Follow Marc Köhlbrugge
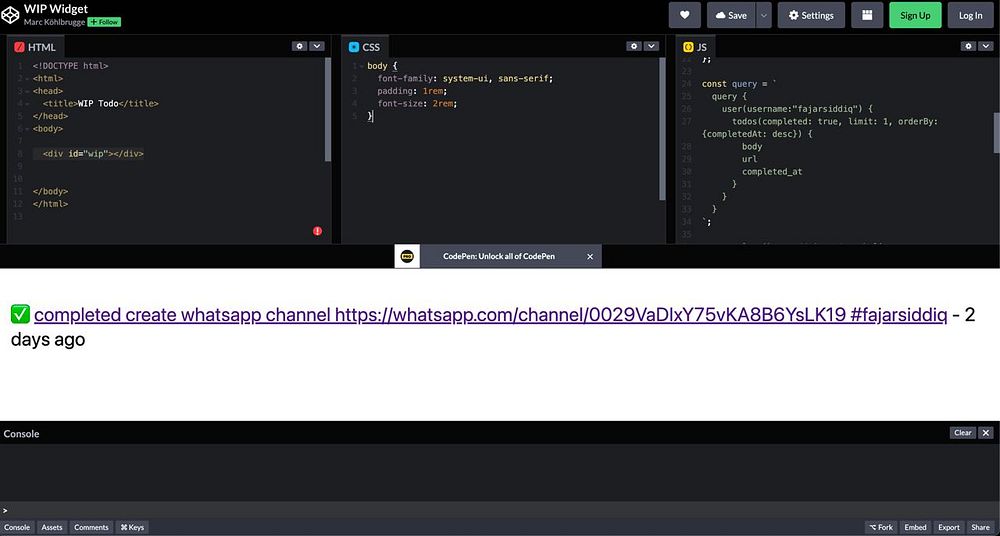Screen dimensions: 1000x536 (104, 22)
